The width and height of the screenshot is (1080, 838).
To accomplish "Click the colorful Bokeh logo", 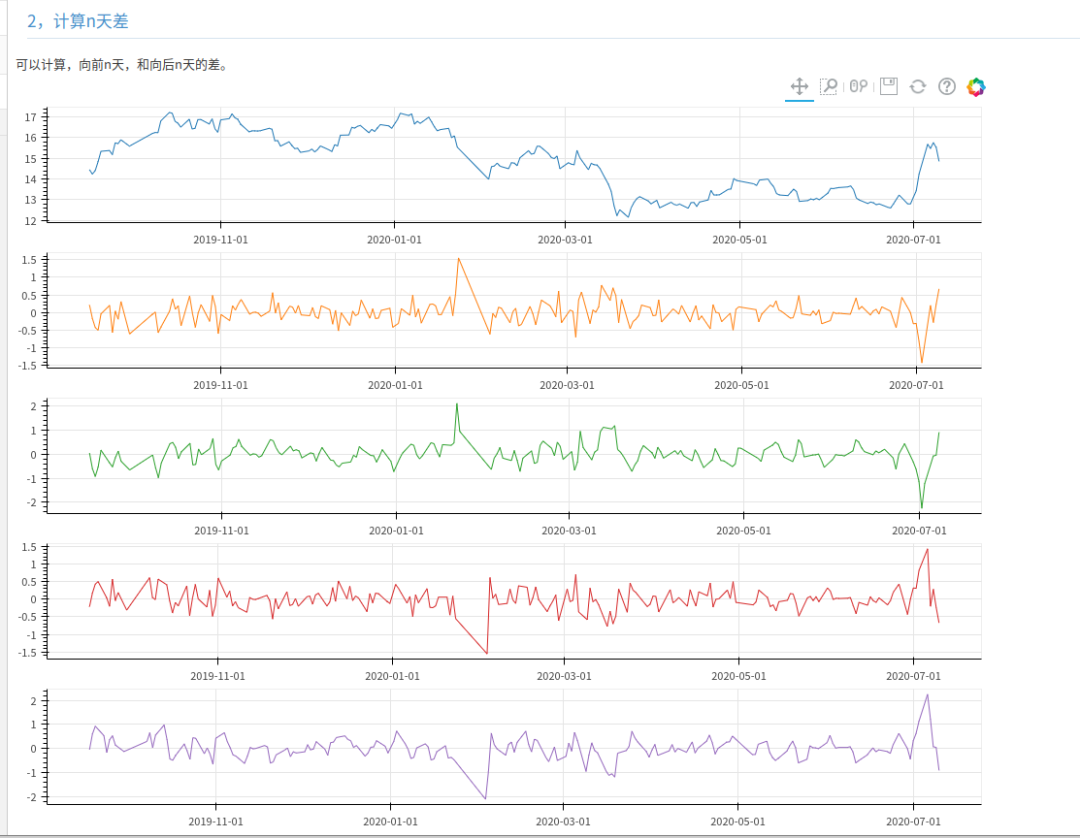I will (x=976, y=87).
